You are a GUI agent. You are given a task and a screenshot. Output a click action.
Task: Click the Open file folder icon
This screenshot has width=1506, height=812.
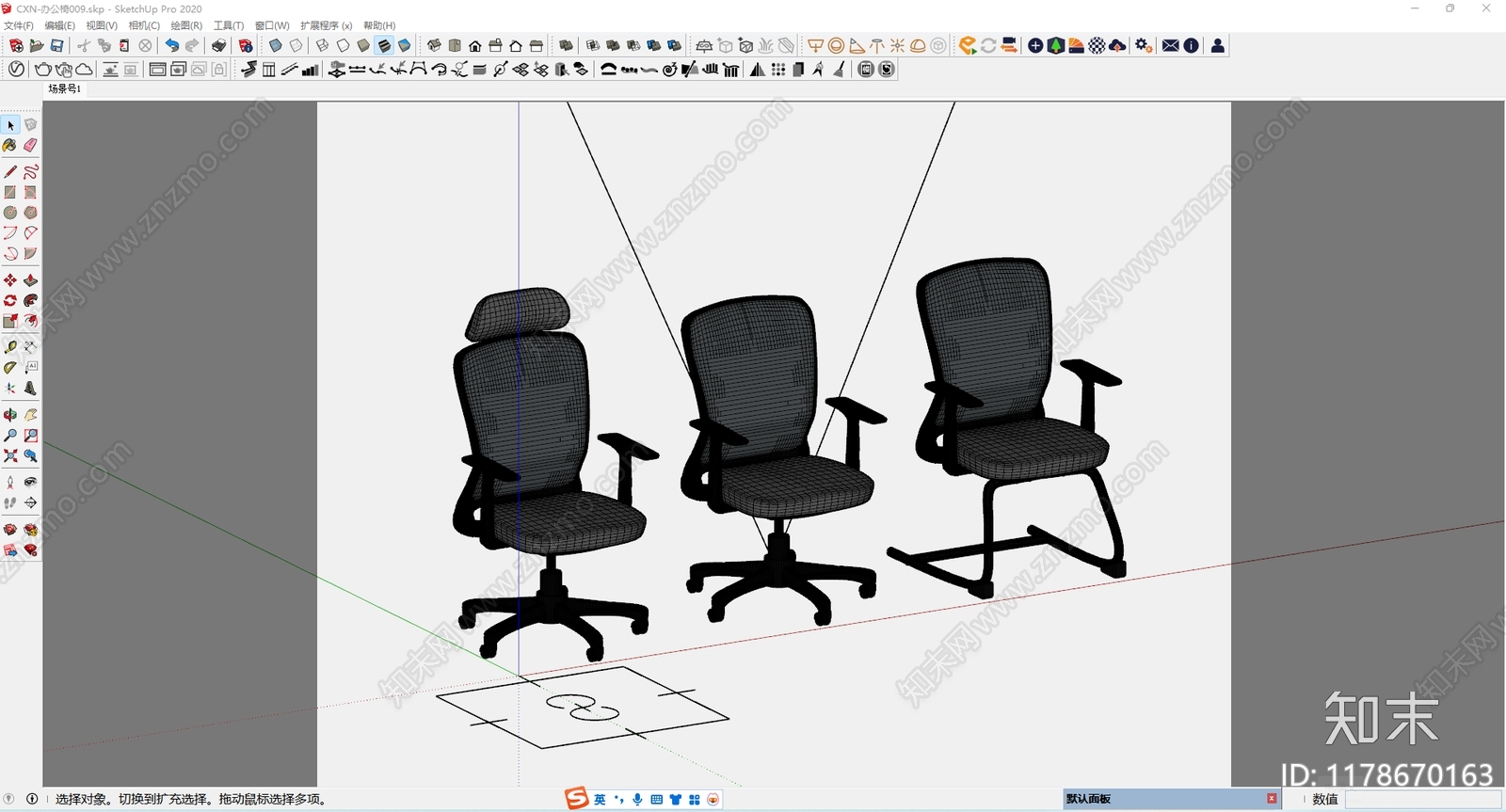[x=37, y=45]
